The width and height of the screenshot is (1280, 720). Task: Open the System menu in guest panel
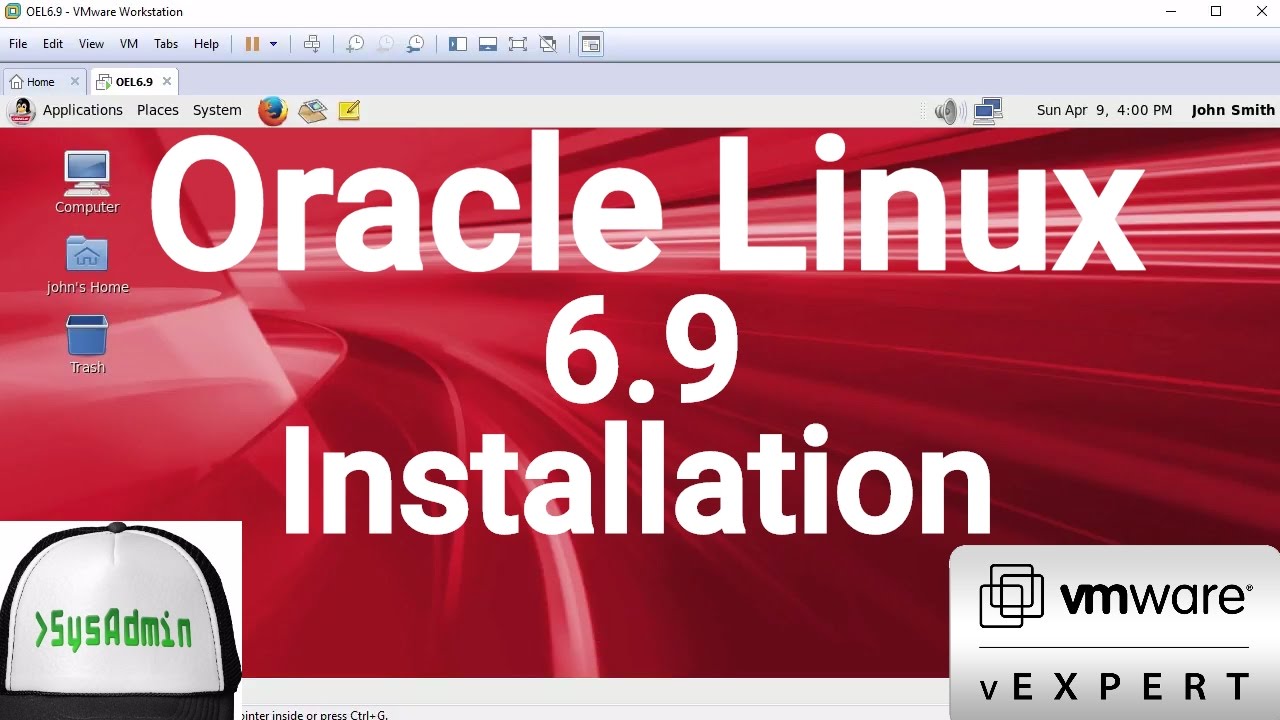pos(217,110)
